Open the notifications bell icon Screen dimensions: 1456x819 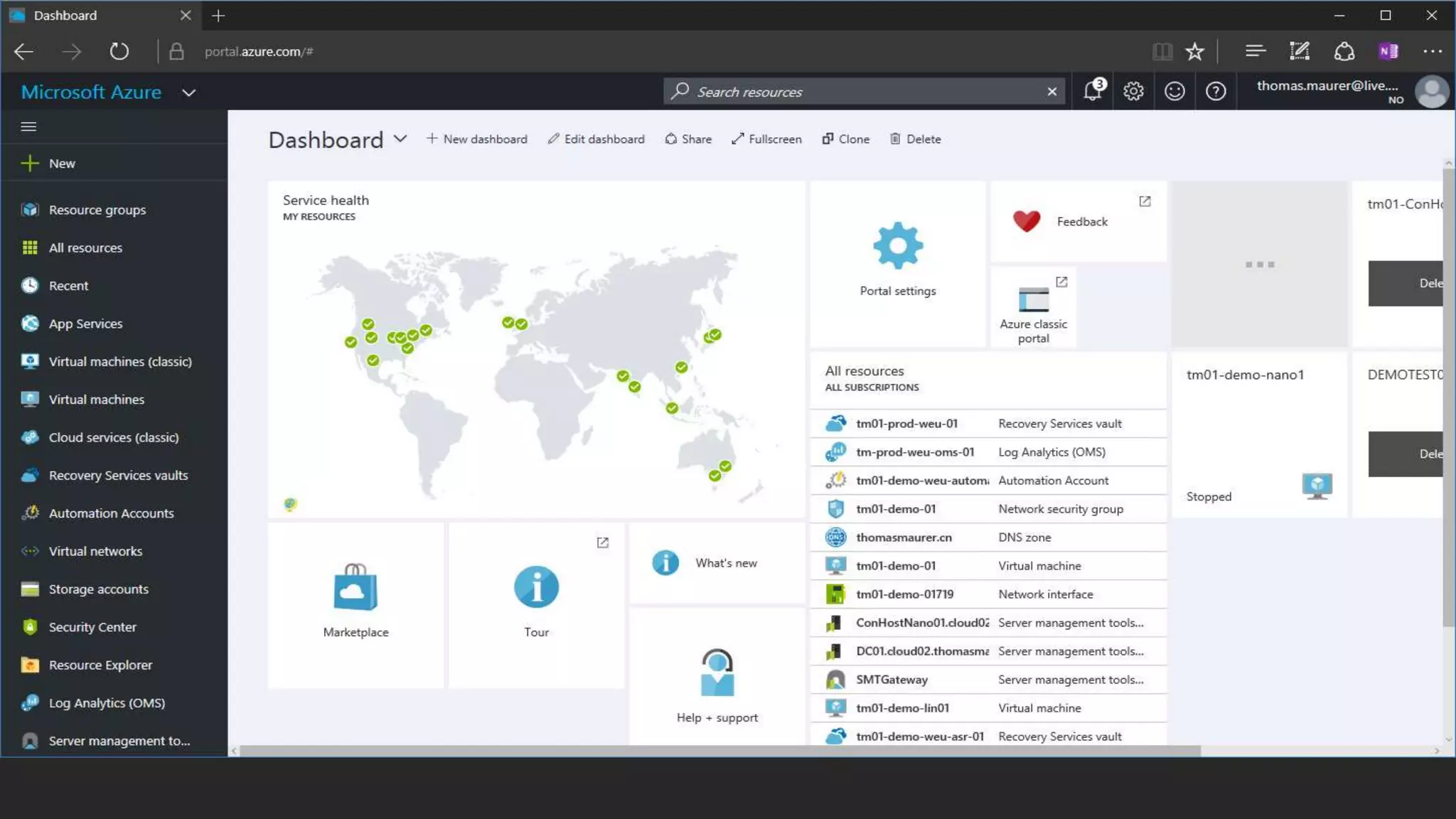point(1093,92)
